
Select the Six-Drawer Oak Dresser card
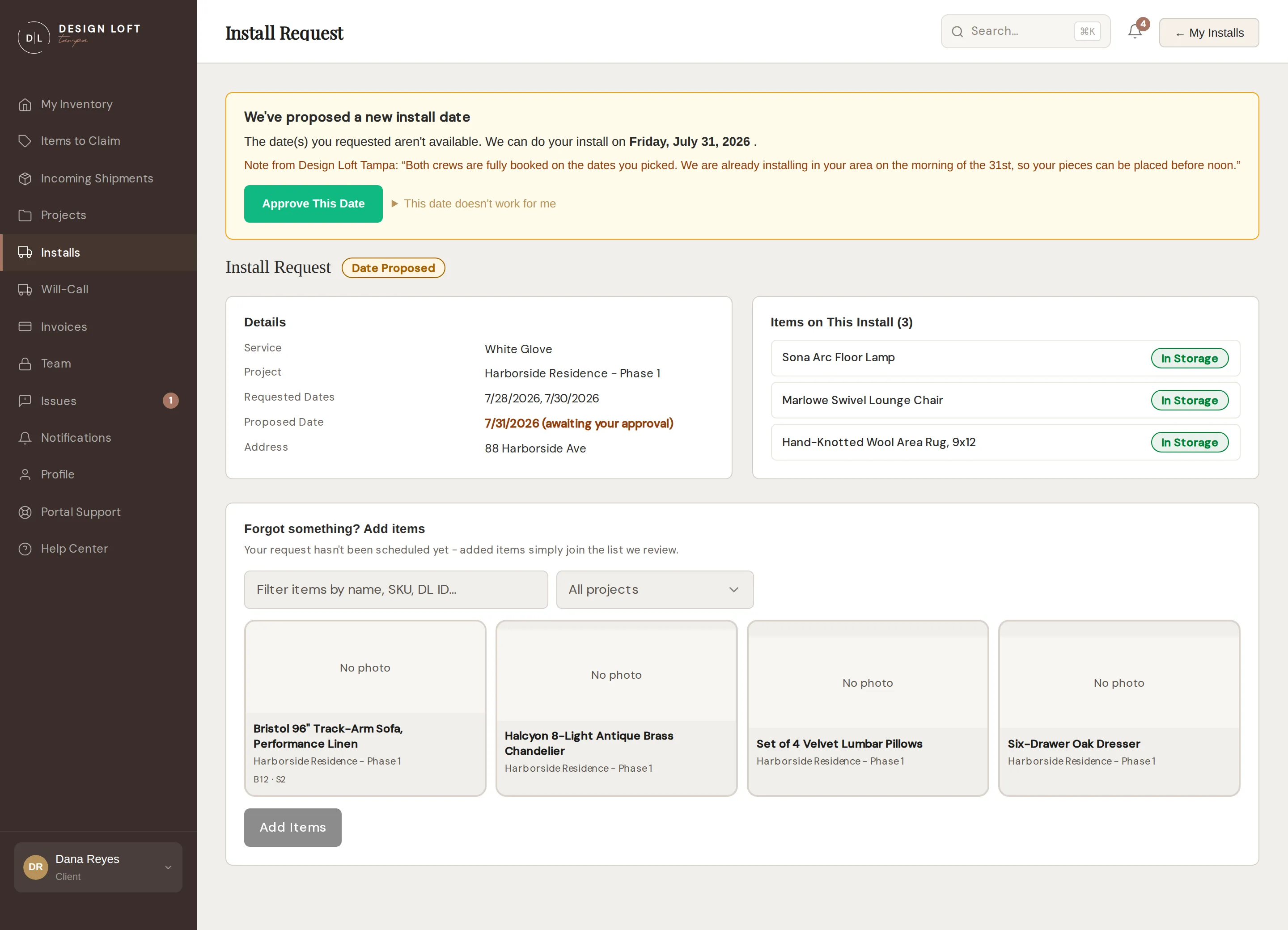click(1119, 708)
